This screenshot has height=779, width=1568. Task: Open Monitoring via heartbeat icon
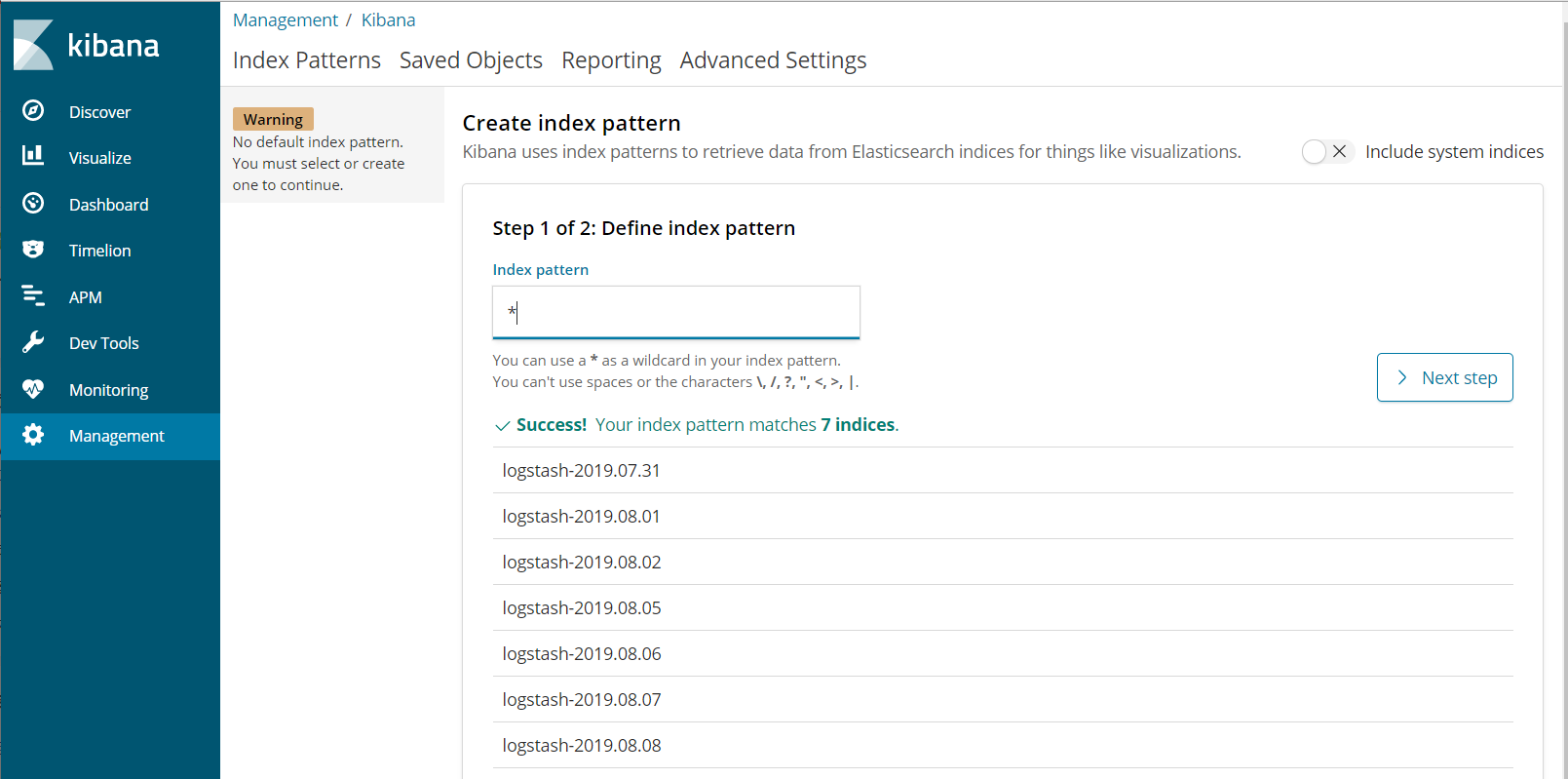click(33, 388)
